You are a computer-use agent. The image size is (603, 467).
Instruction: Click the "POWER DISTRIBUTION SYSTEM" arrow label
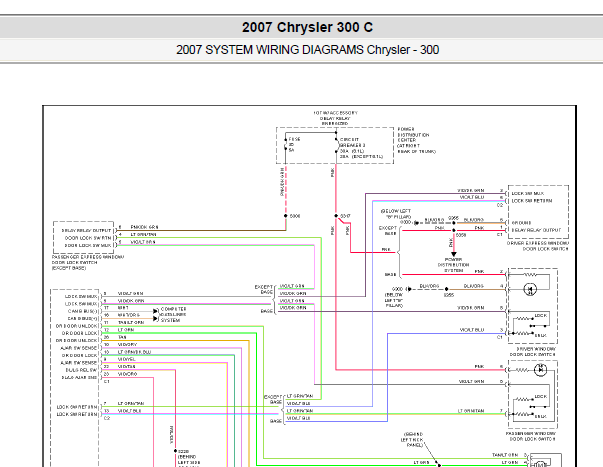click(453, 265)
